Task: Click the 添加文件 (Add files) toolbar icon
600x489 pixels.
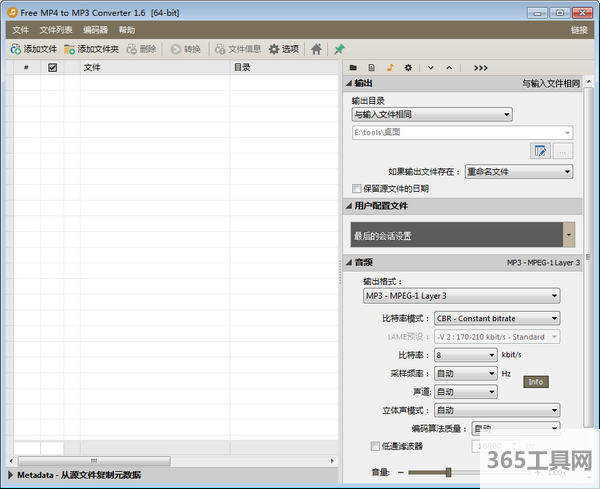Action: (x=33, y=48)
